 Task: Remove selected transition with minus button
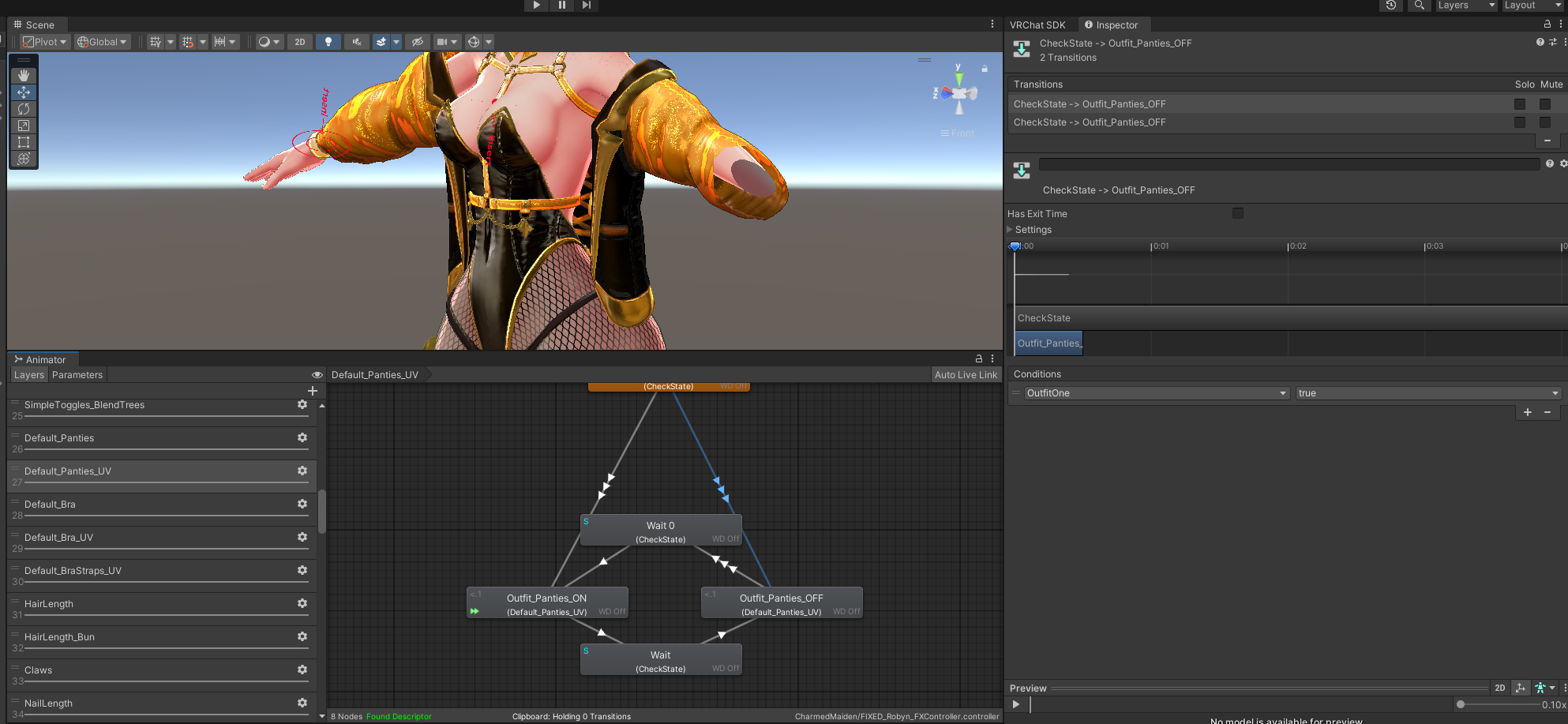[1547, 141]
